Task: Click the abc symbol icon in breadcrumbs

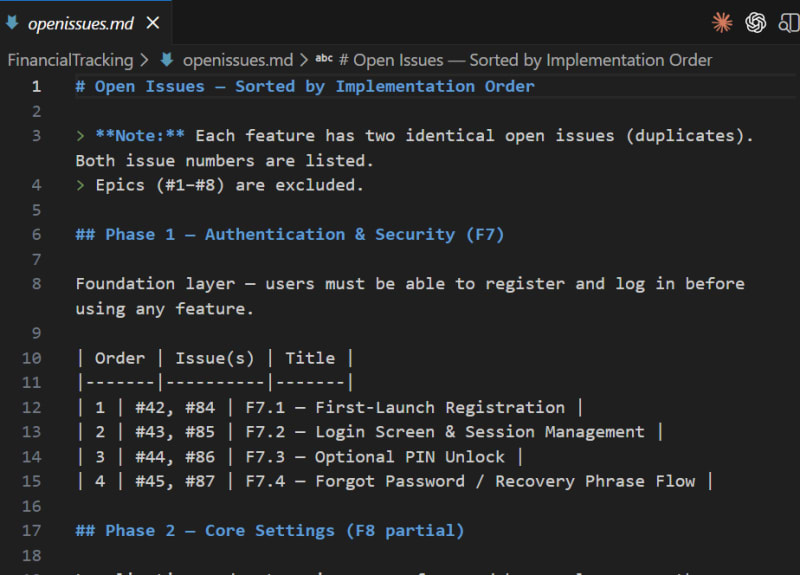Action: pos(324,60)
